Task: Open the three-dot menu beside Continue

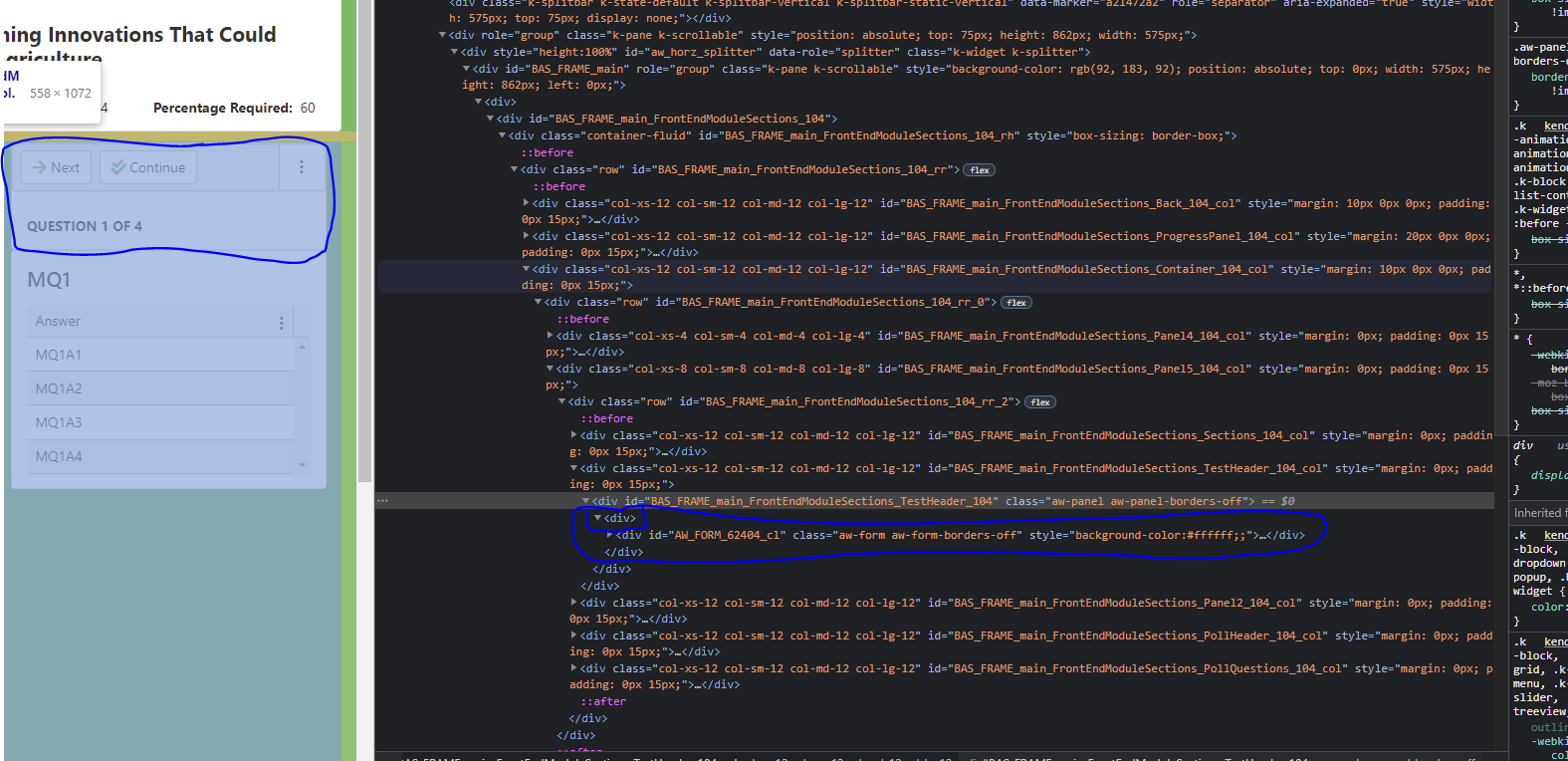Action: (302, 167)
